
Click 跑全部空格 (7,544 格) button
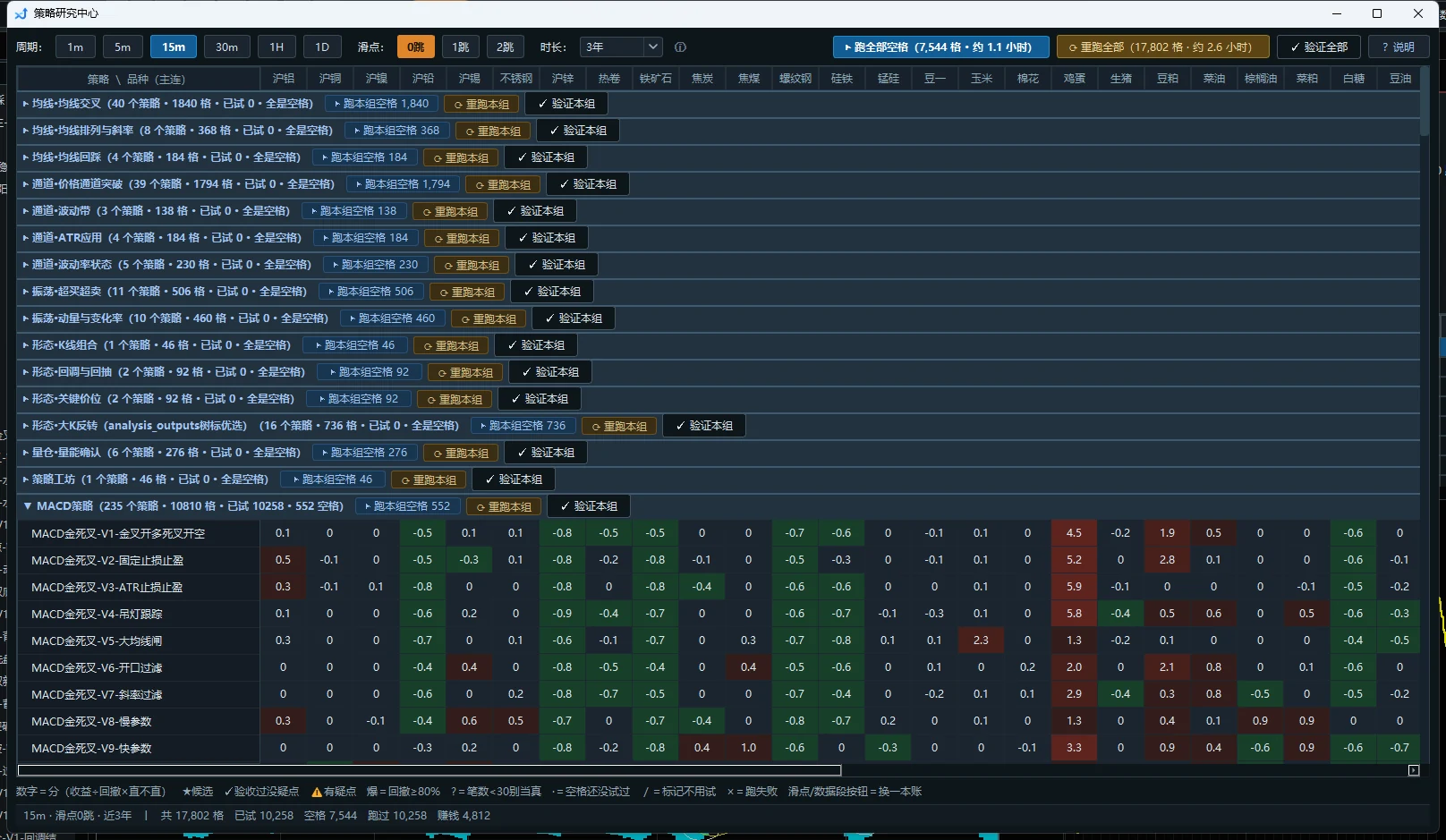pos(941,47)
